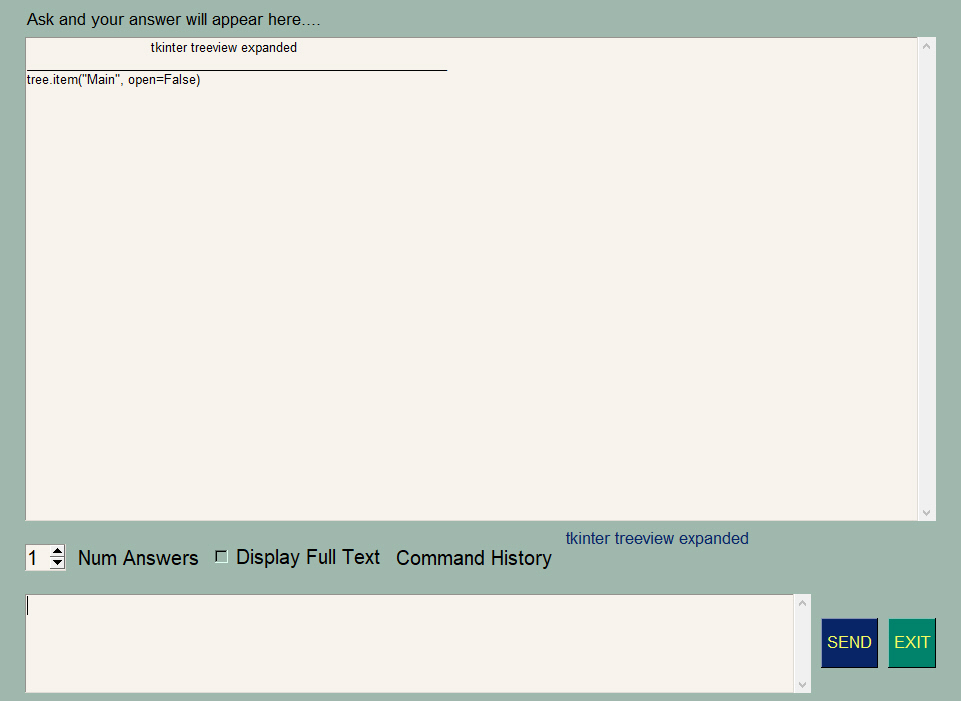
Task: Enable the Display Full Text checkbox
Action: click(222, 556)
